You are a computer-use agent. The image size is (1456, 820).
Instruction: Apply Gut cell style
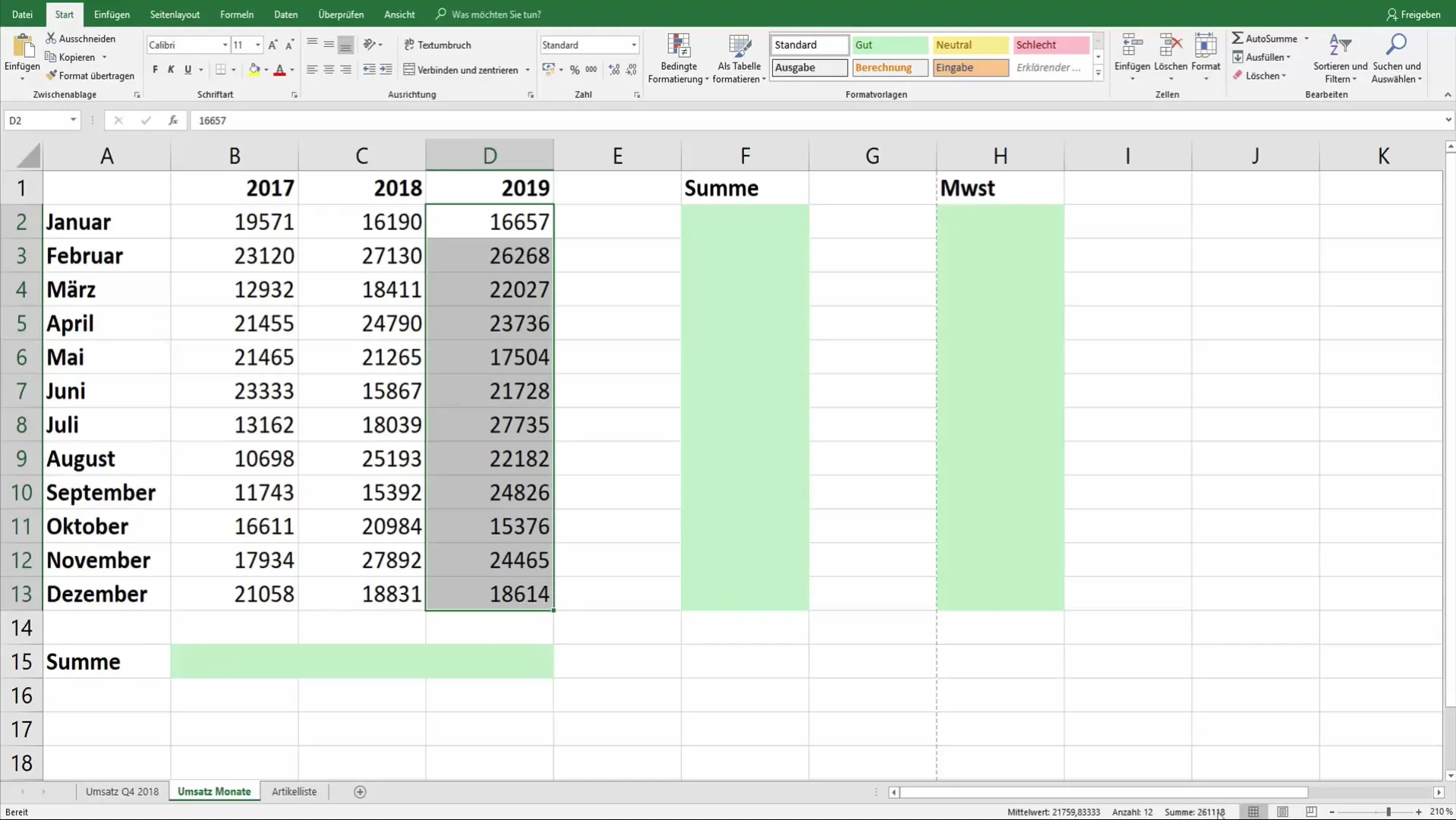(890, 45)
